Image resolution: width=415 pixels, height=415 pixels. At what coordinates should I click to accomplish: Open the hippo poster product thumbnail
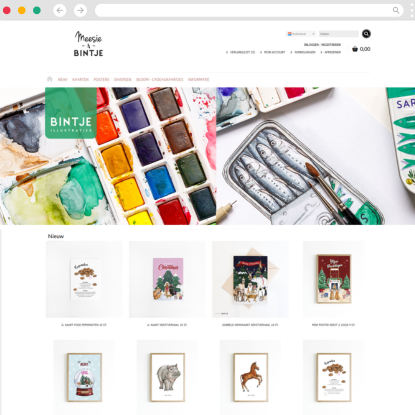(167, 377)
